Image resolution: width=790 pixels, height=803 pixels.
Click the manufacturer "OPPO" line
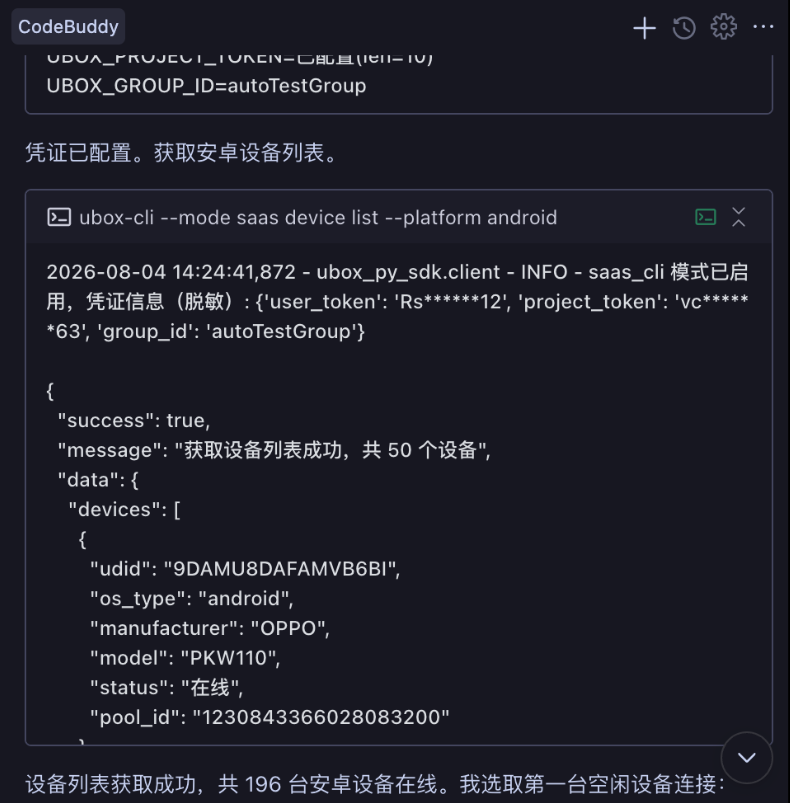coord(210,628)
